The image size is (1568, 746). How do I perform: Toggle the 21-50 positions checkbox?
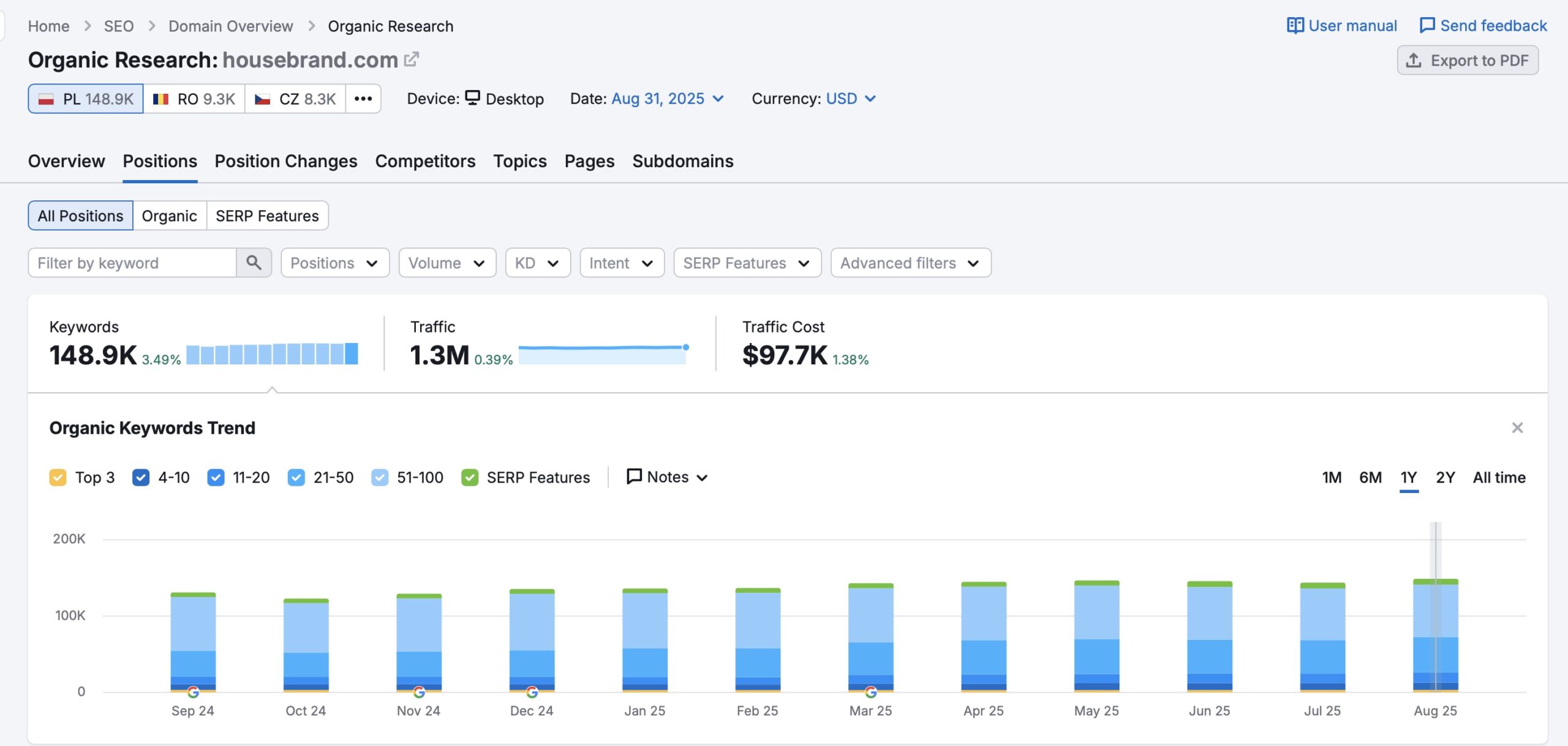click(x=296, y=477)
